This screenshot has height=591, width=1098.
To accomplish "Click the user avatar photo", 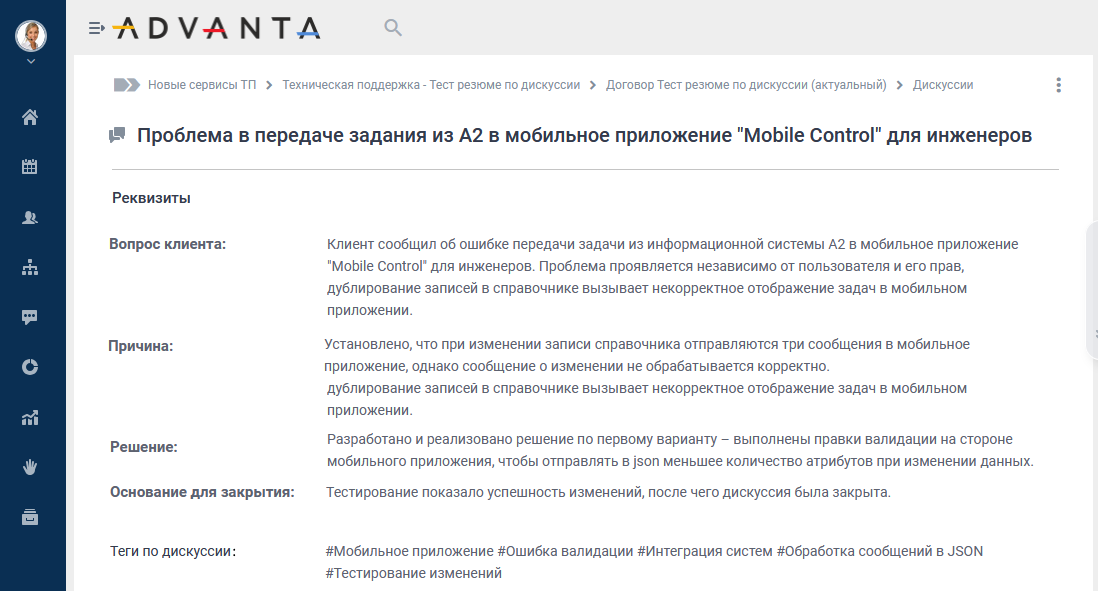I will (x=31, y=35).
